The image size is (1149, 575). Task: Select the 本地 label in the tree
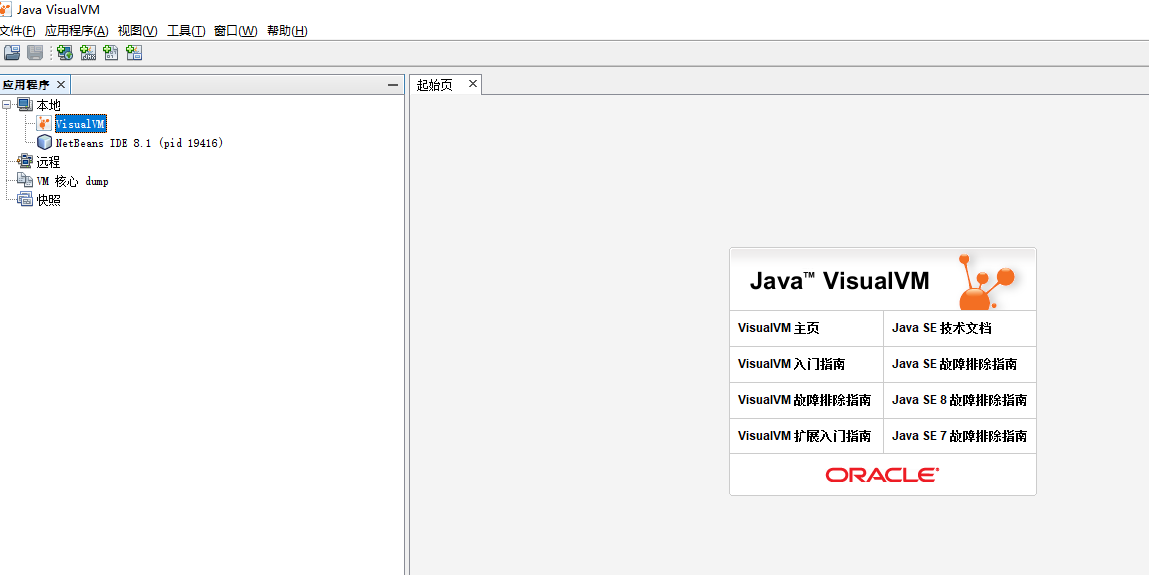48,105
